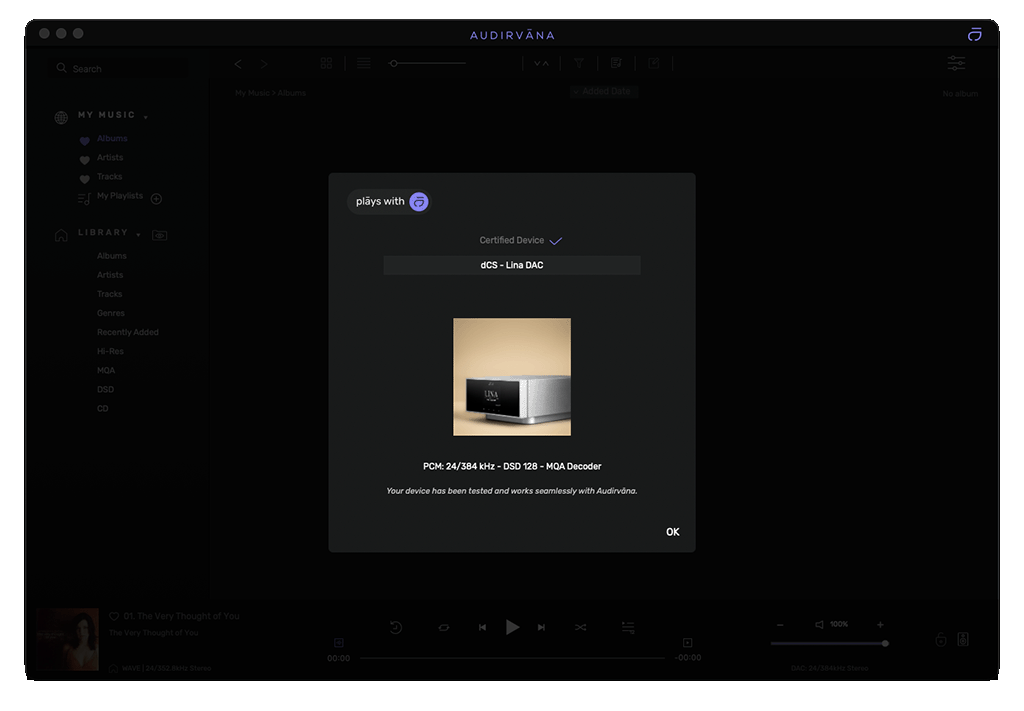This screenshot has height=711, width=1024.
Task: Click the Search field in sidebar
Action: [x=120, y=68]
